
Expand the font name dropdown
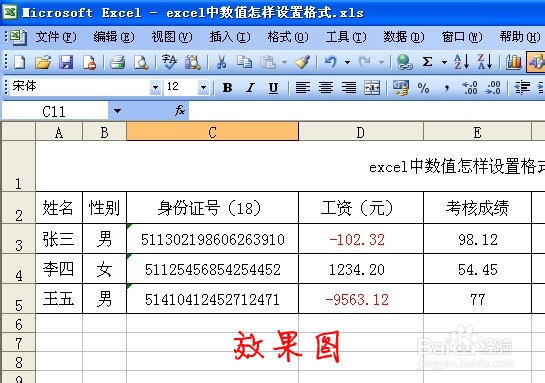155,88
